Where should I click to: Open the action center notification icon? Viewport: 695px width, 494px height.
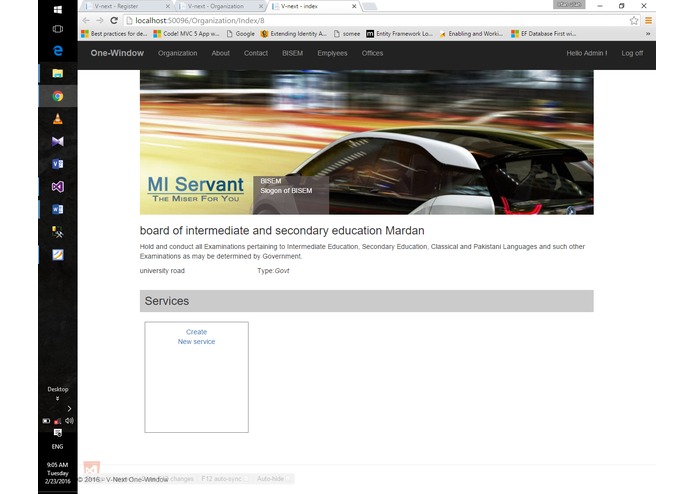coord(58,433)
